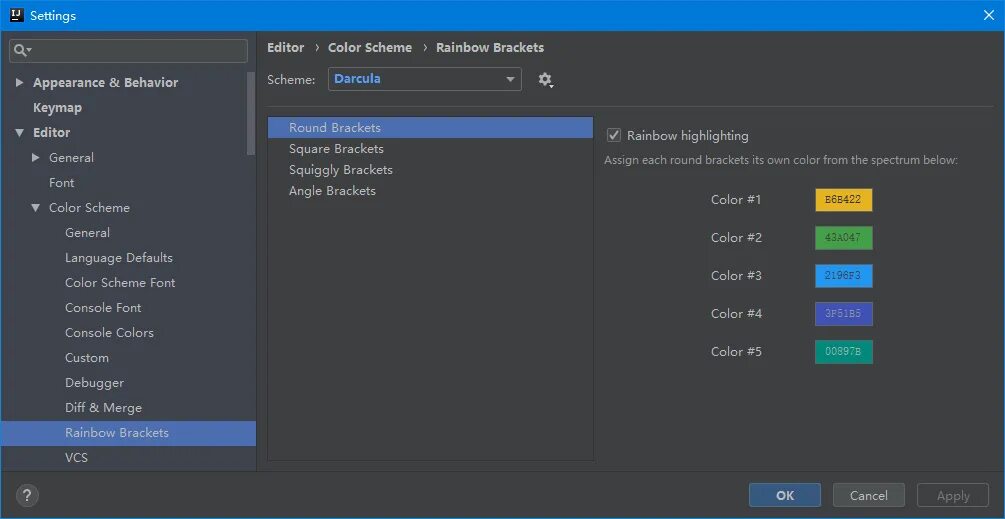The image size is (1005, 519).
Task: Open the Font settings page
Action: coord(62,183)
